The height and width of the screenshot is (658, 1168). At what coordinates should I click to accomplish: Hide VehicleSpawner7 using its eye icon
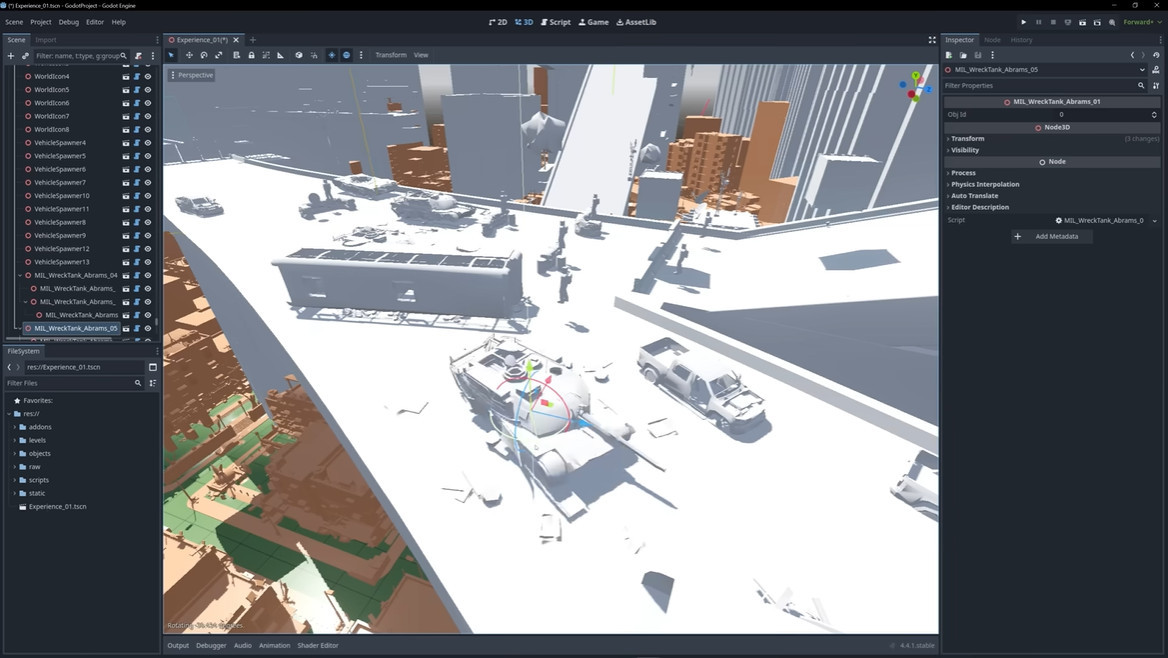(x=148, y=183)
